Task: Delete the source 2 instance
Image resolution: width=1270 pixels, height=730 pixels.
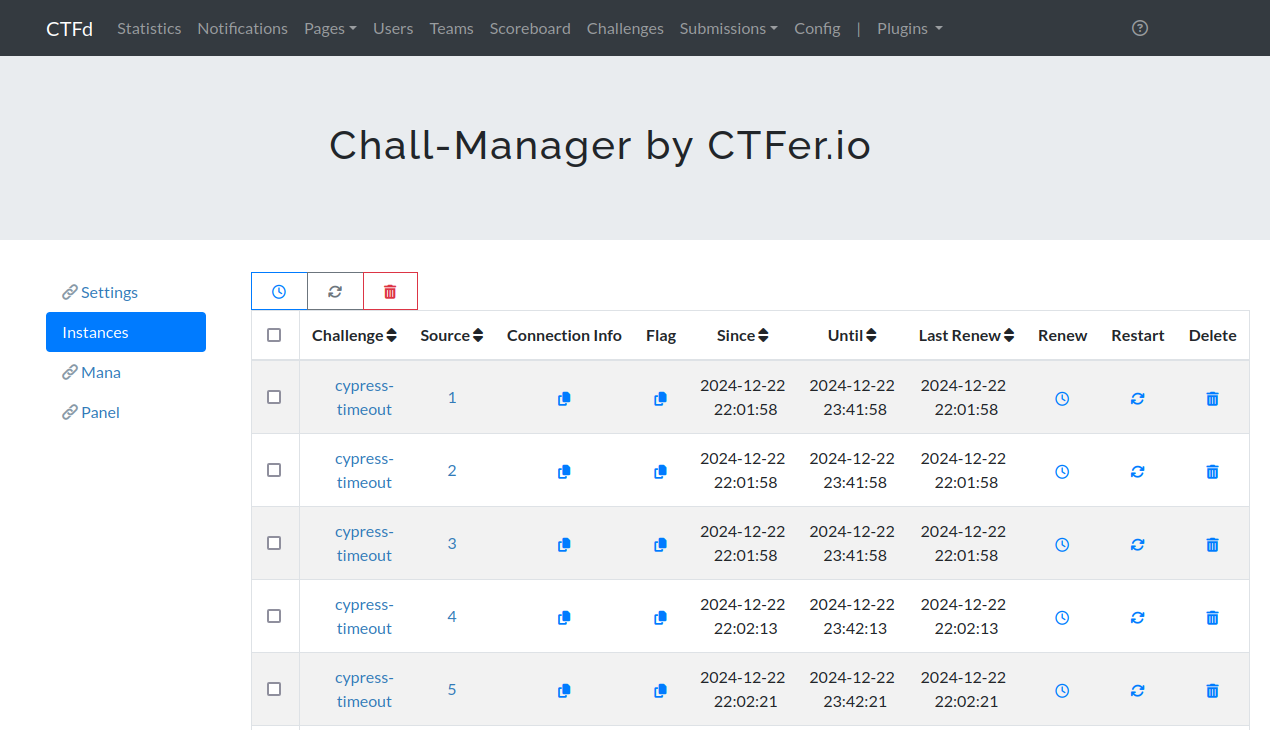Action: 1212,471
